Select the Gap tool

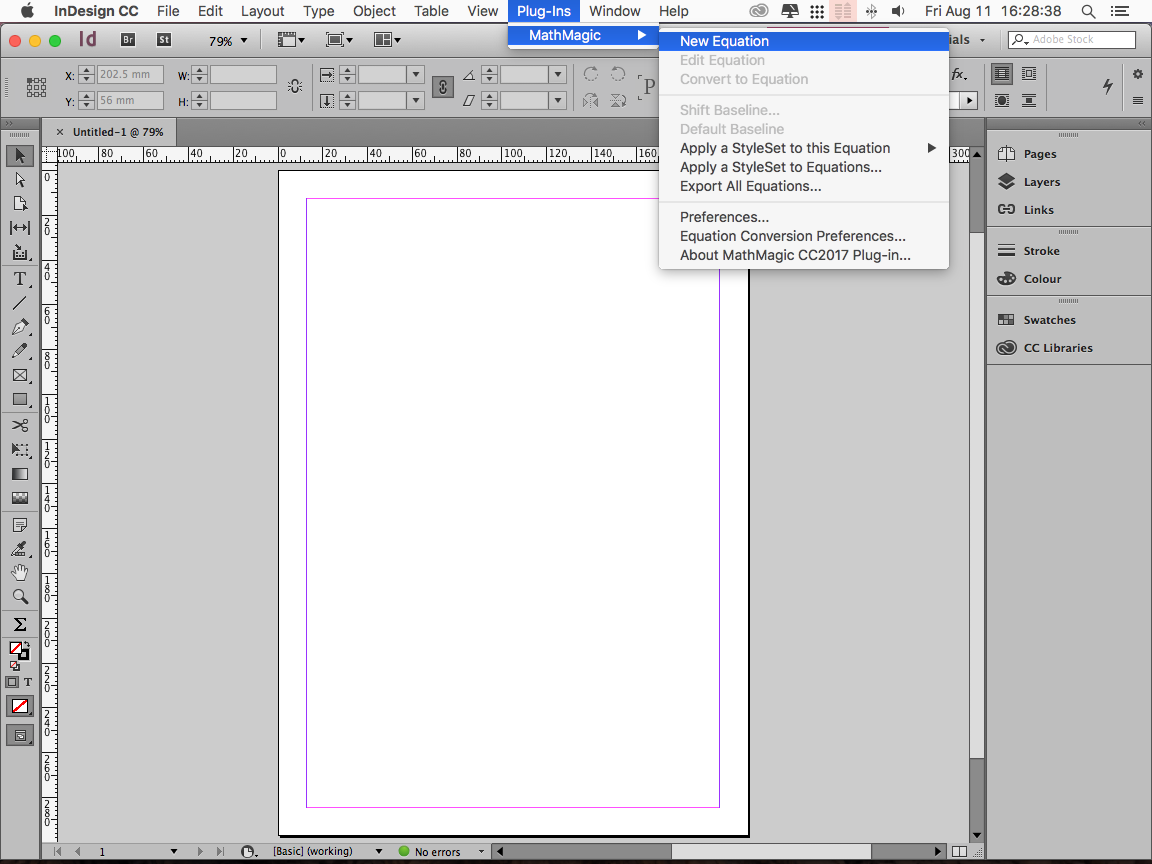[20, 228]
